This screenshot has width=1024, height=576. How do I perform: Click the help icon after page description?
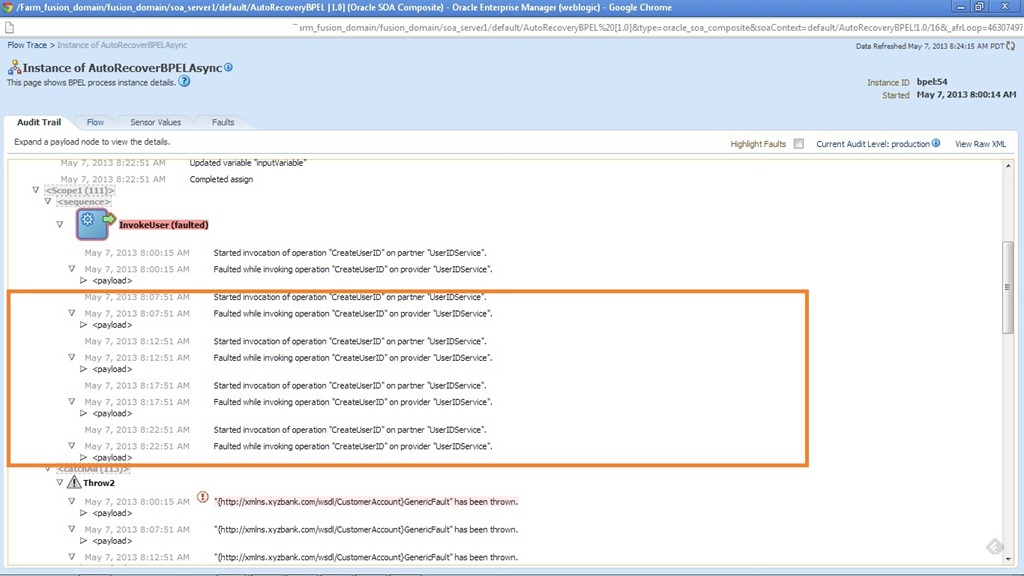[x=184, y=82]
